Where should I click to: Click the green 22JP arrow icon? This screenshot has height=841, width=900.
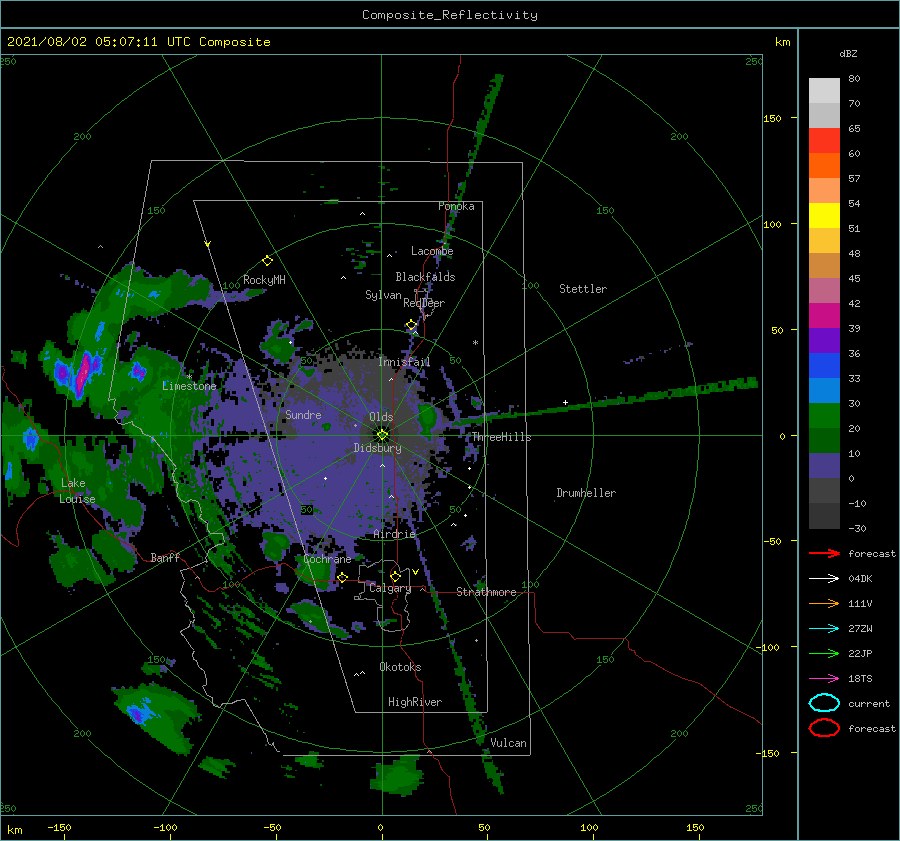click(x=824, y=653)
